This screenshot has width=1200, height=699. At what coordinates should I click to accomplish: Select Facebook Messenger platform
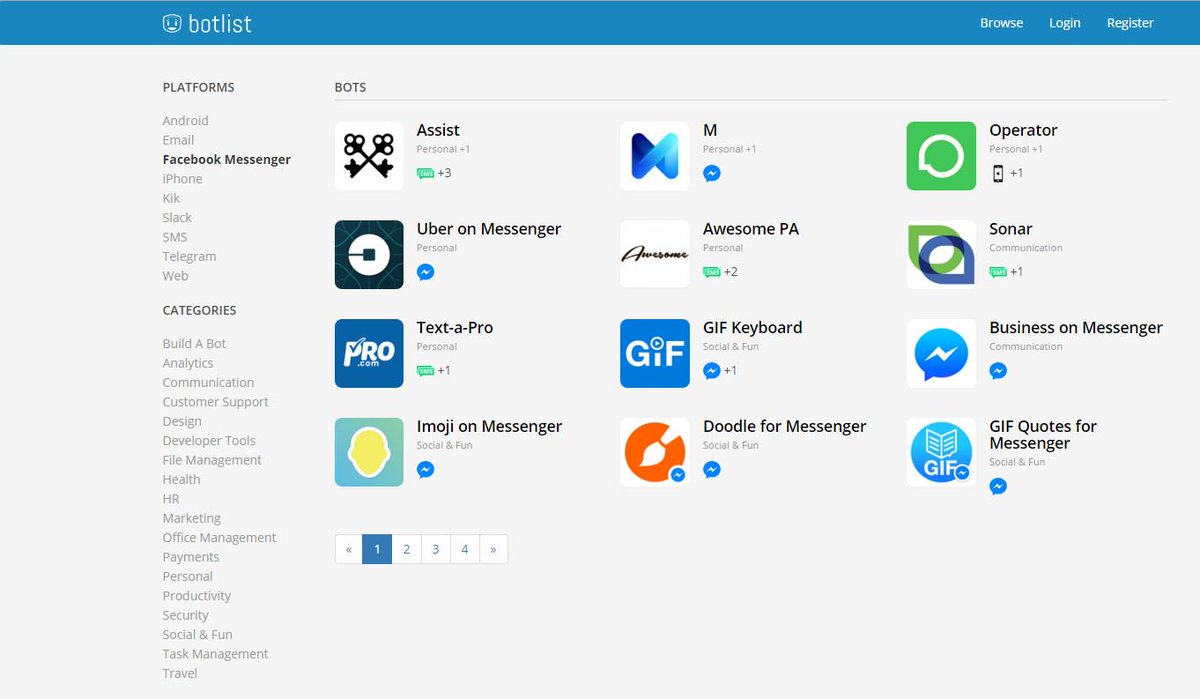(227, 159)
